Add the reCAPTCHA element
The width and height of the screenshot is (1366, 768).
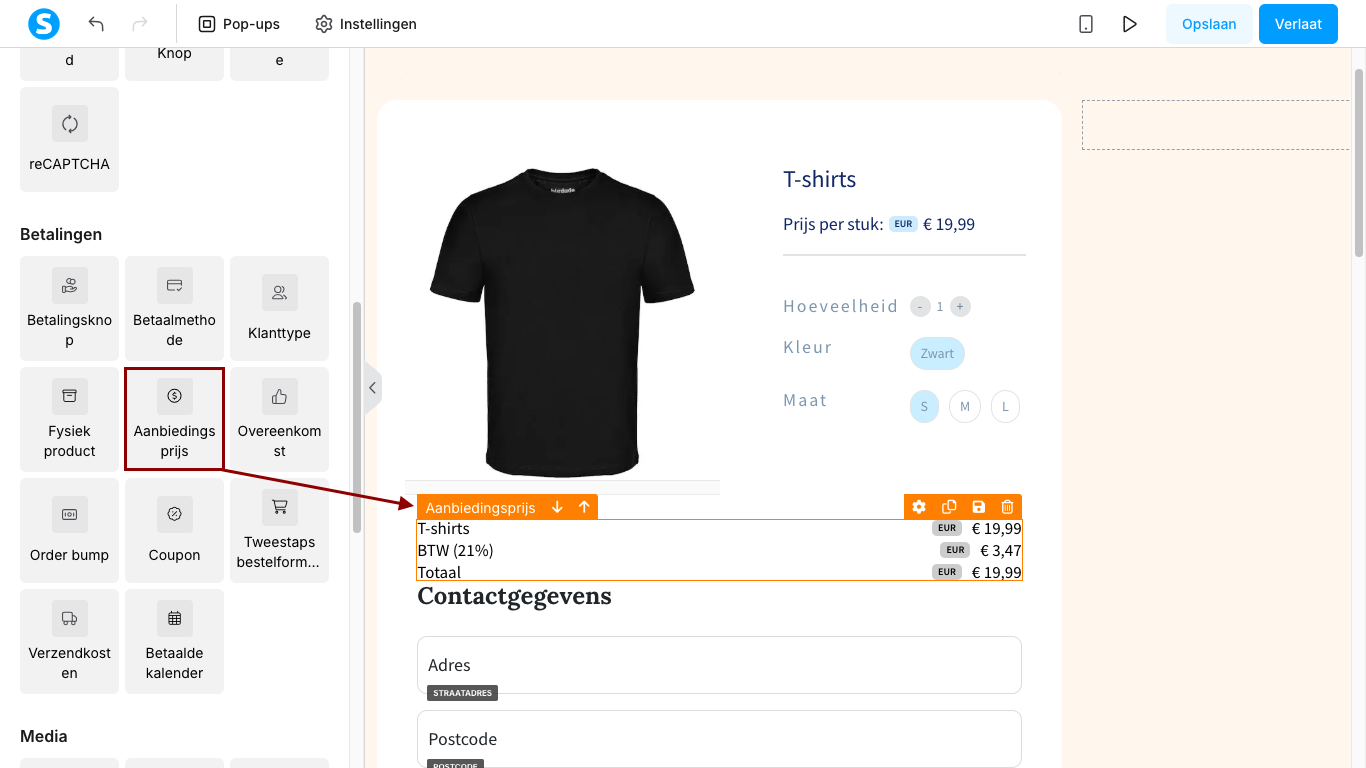(69, 139)
